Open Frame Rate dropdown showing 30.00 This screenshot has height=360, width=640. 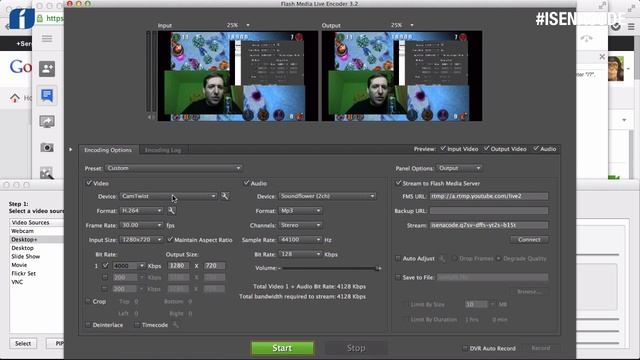(142, 225)
